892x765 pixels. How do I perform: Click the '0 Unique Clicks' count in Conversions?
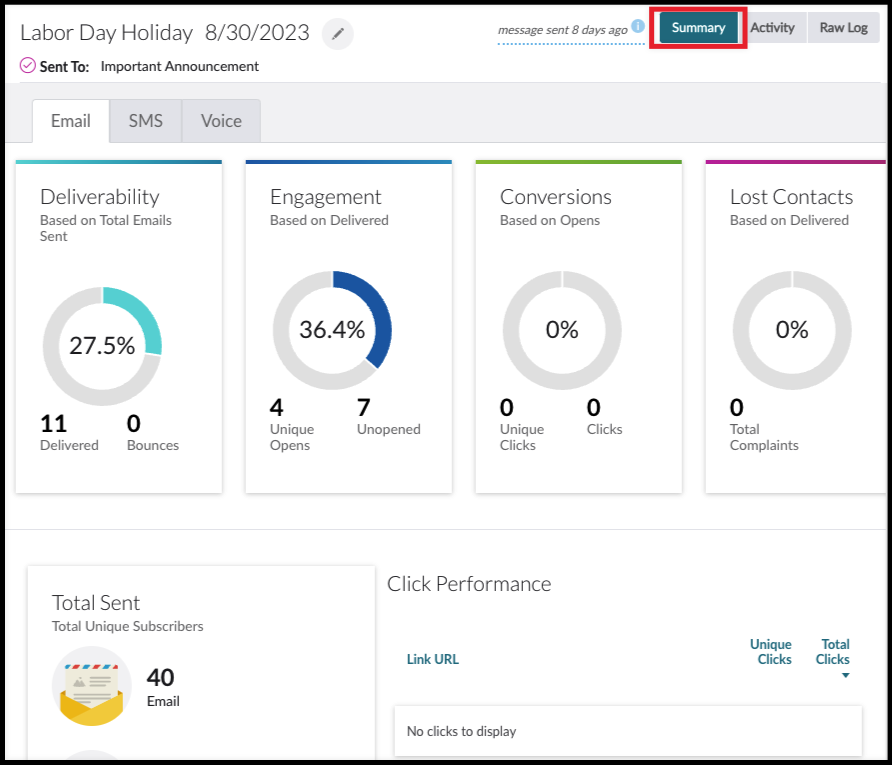pyautogui.click(x=522, y=424)
